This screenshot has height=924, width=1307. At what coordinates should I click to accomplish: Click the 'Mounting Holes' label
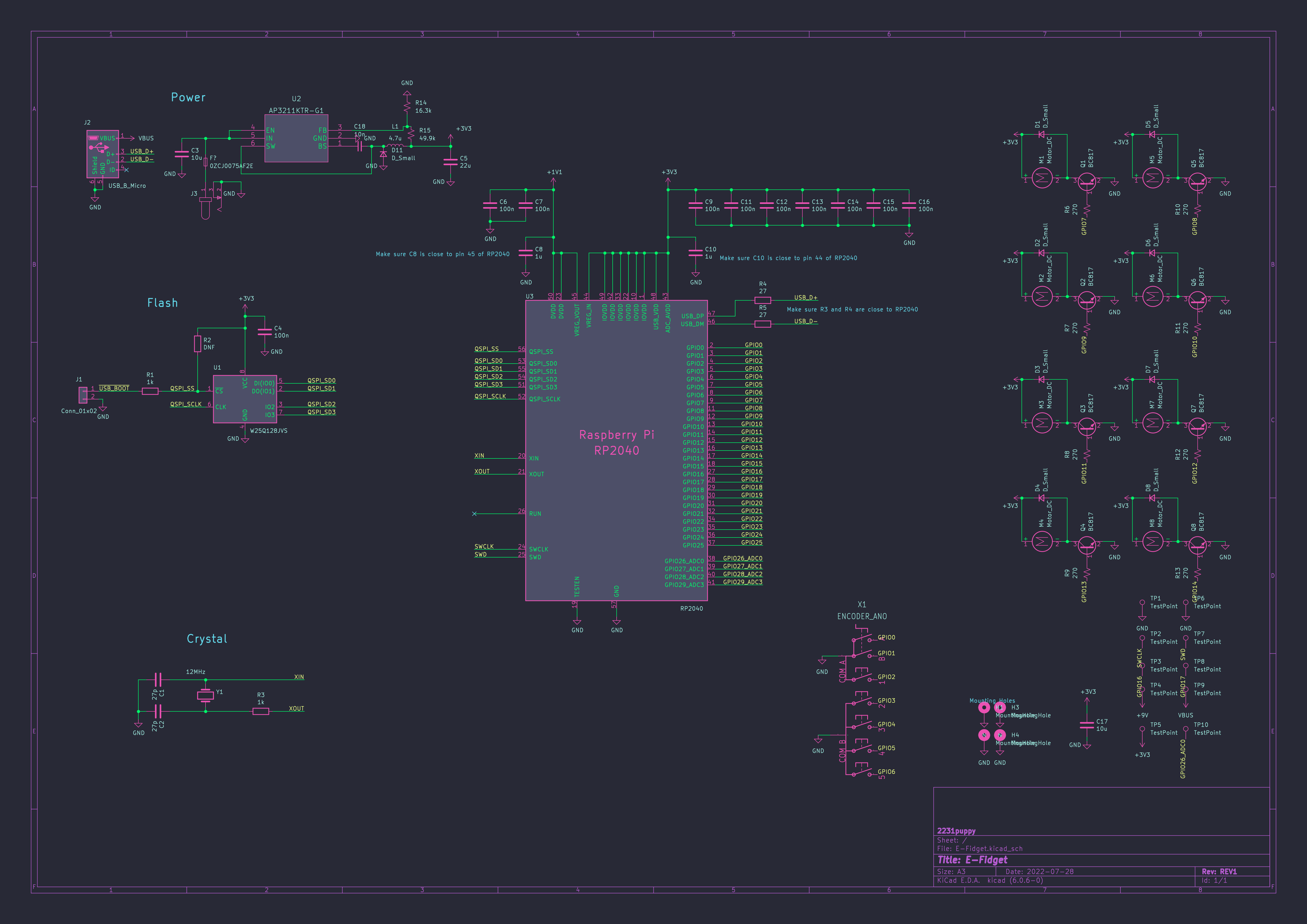tap(992, 701)
